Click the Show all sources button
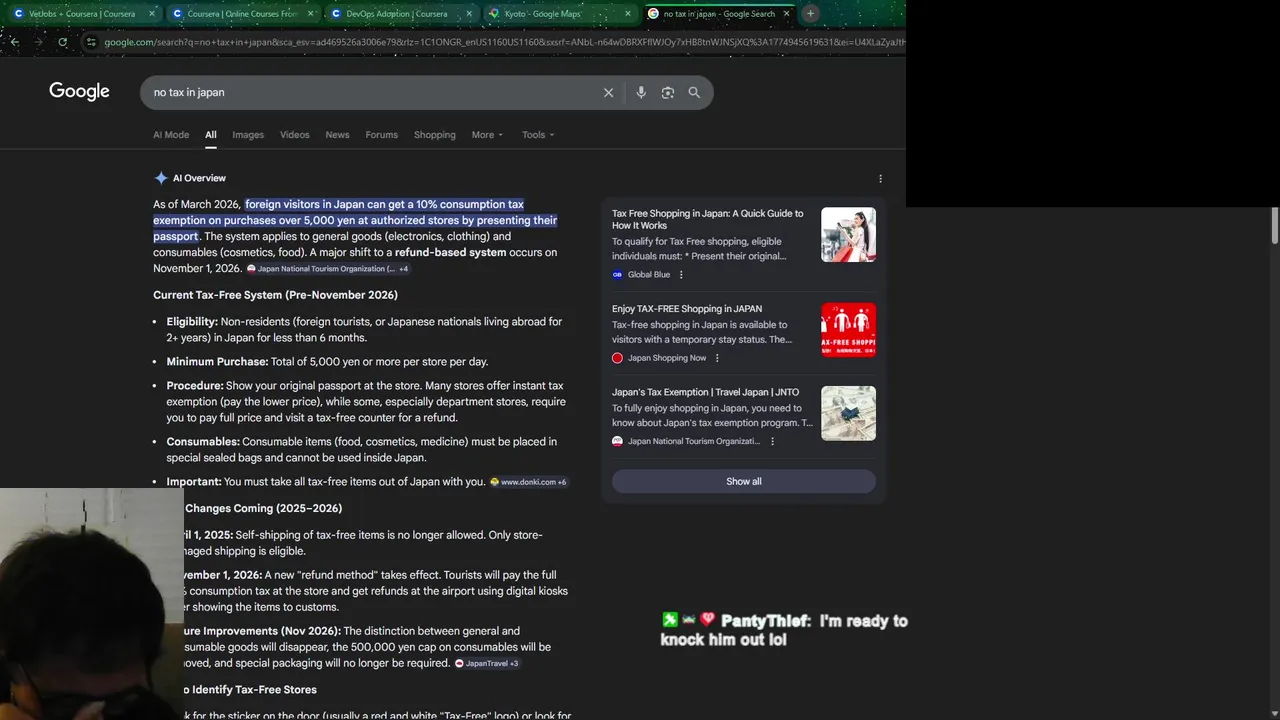This screenshot has width=1280, height=720. coord(744,481)
